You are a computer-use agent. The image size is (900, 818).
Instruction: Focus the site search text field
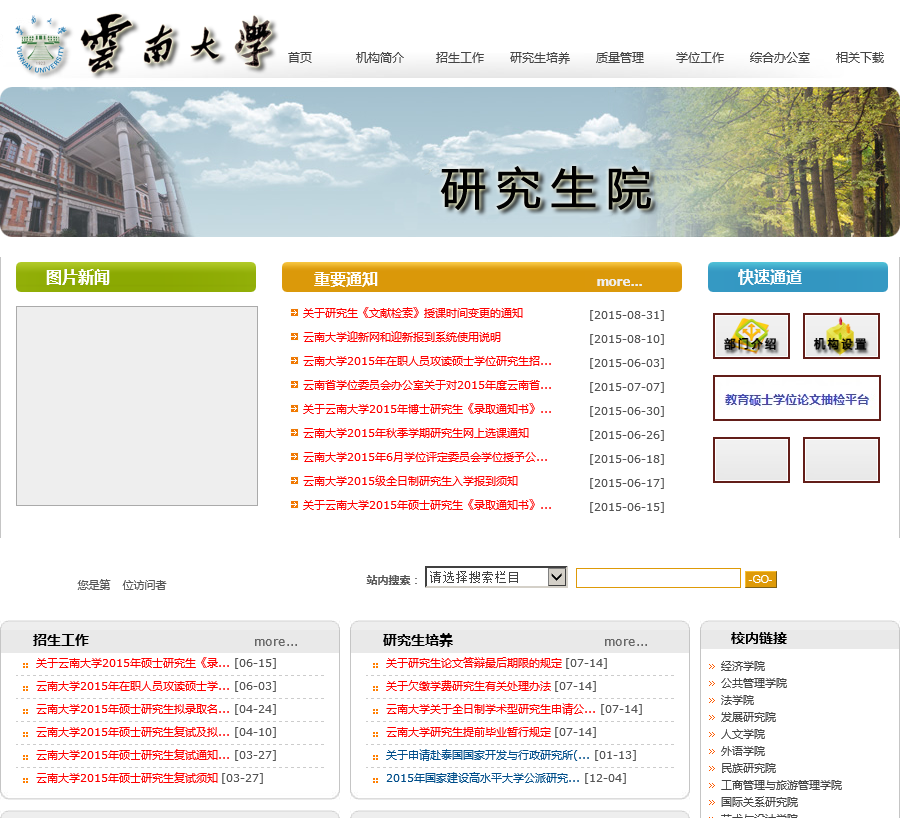tap(658, 578)
